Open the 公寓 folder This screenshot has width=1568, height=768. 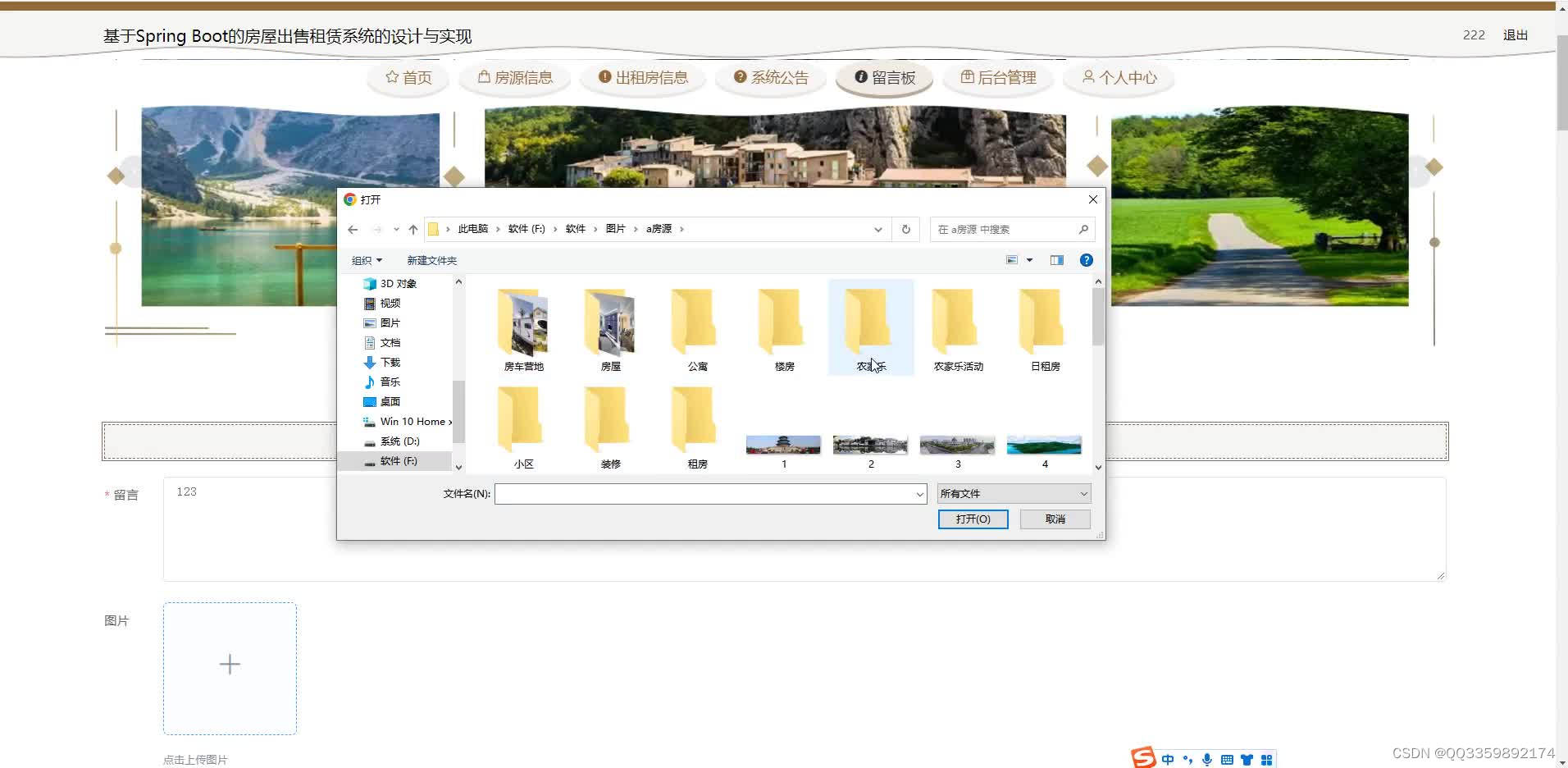pyautogui.click(x=697, y=330)
